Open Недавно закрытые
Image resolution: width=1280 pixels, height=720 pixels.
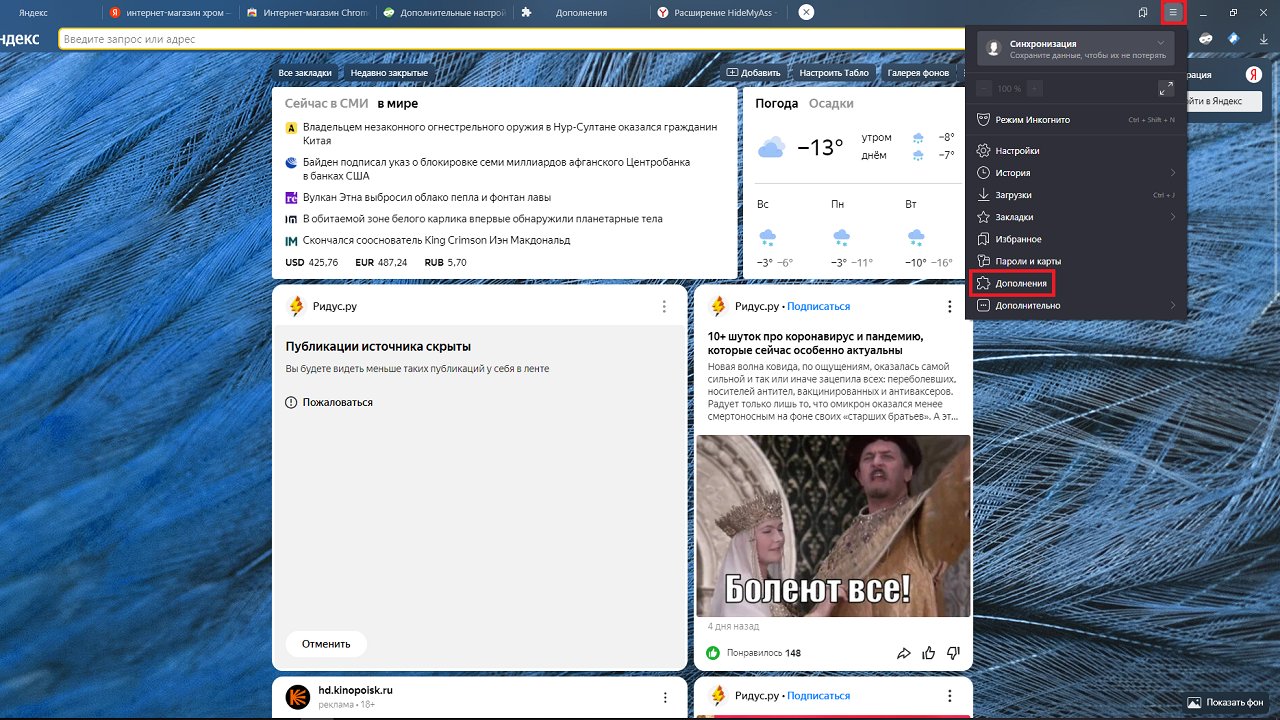click(x=389, y=73)
